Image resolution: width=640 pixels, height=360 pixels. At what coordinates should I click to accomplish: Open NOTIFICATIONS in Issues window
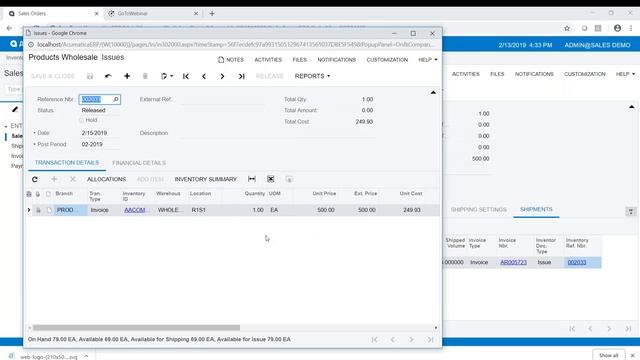(x=336, y=60)
